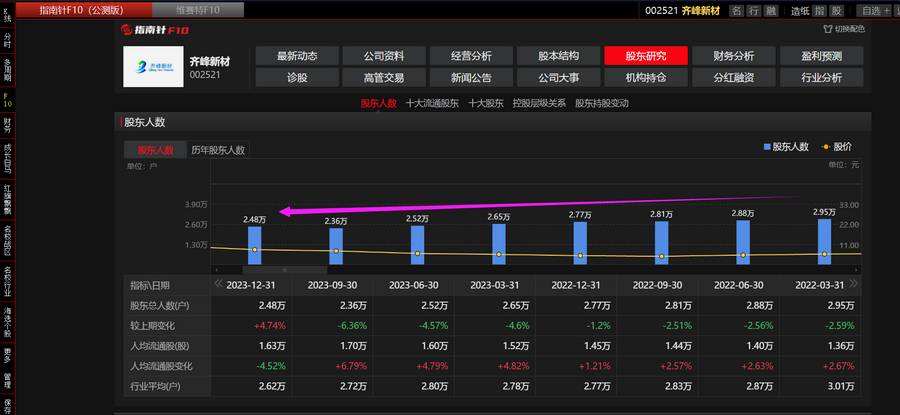
Task: Open 机构持仓 section
Action: pos(646,77)
